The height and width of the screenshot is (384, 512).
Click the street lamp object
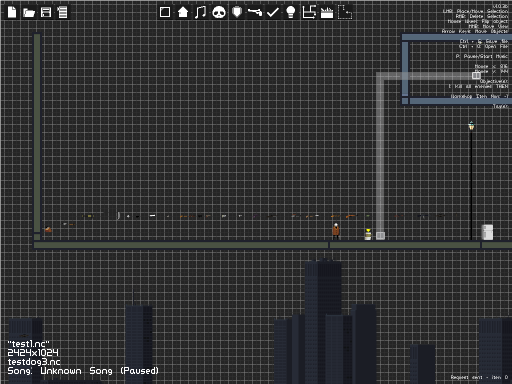tap(471, 180)
